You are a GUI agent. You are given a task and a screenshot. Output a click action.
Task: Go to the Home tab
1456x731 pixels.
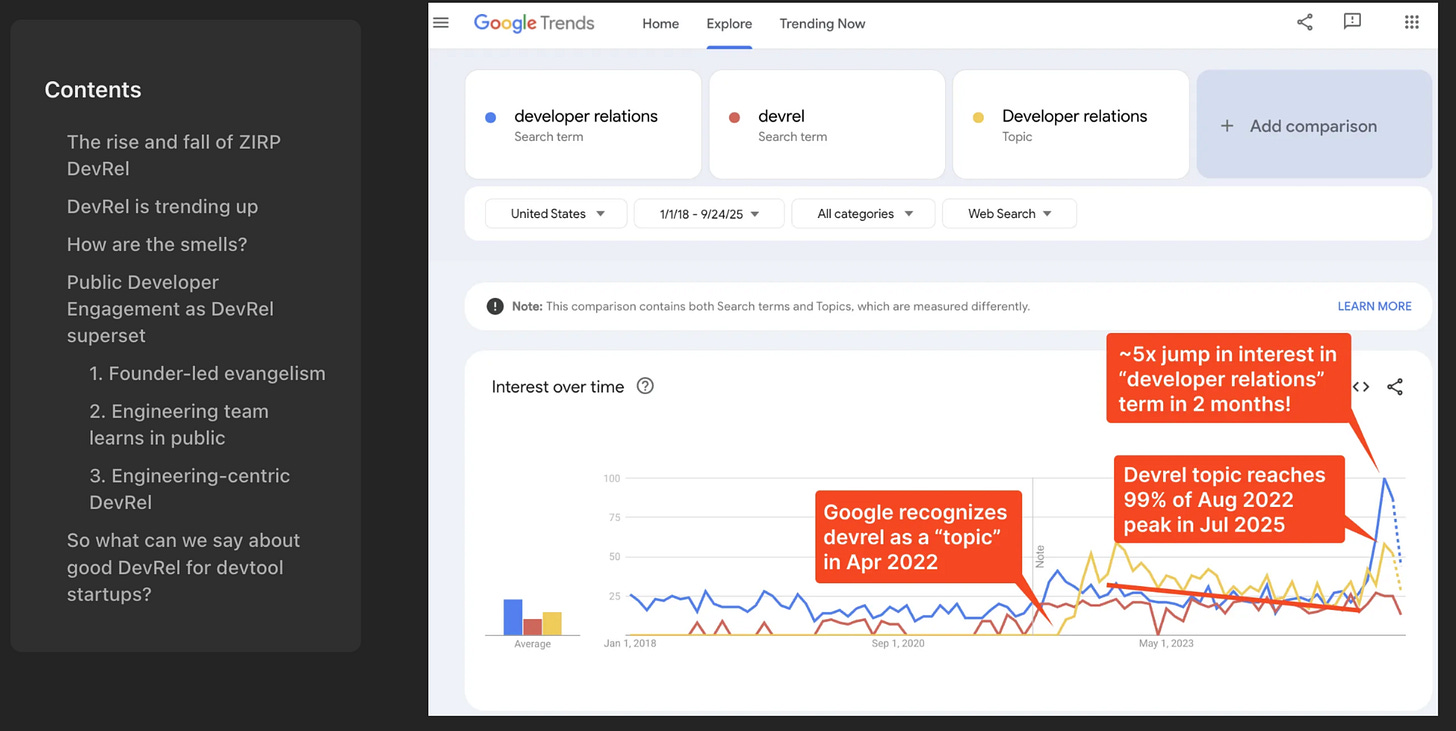(660, 24)
